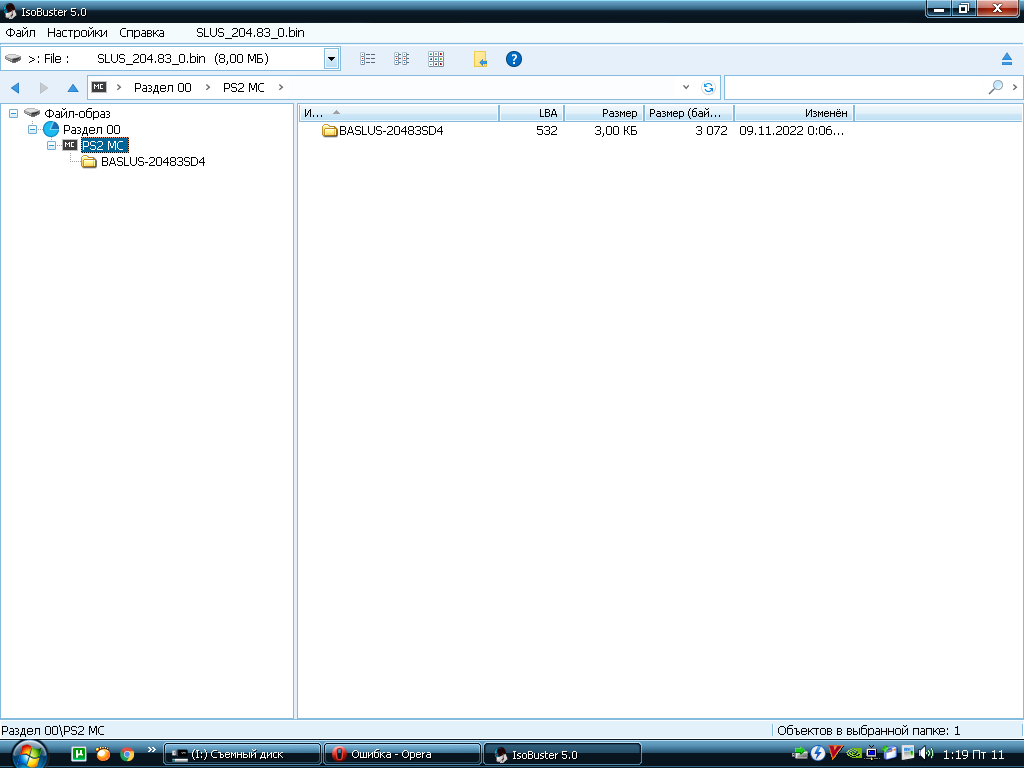
Task: Select BASLUS-20483SD4 folder in tree
Action: [153, 161]
